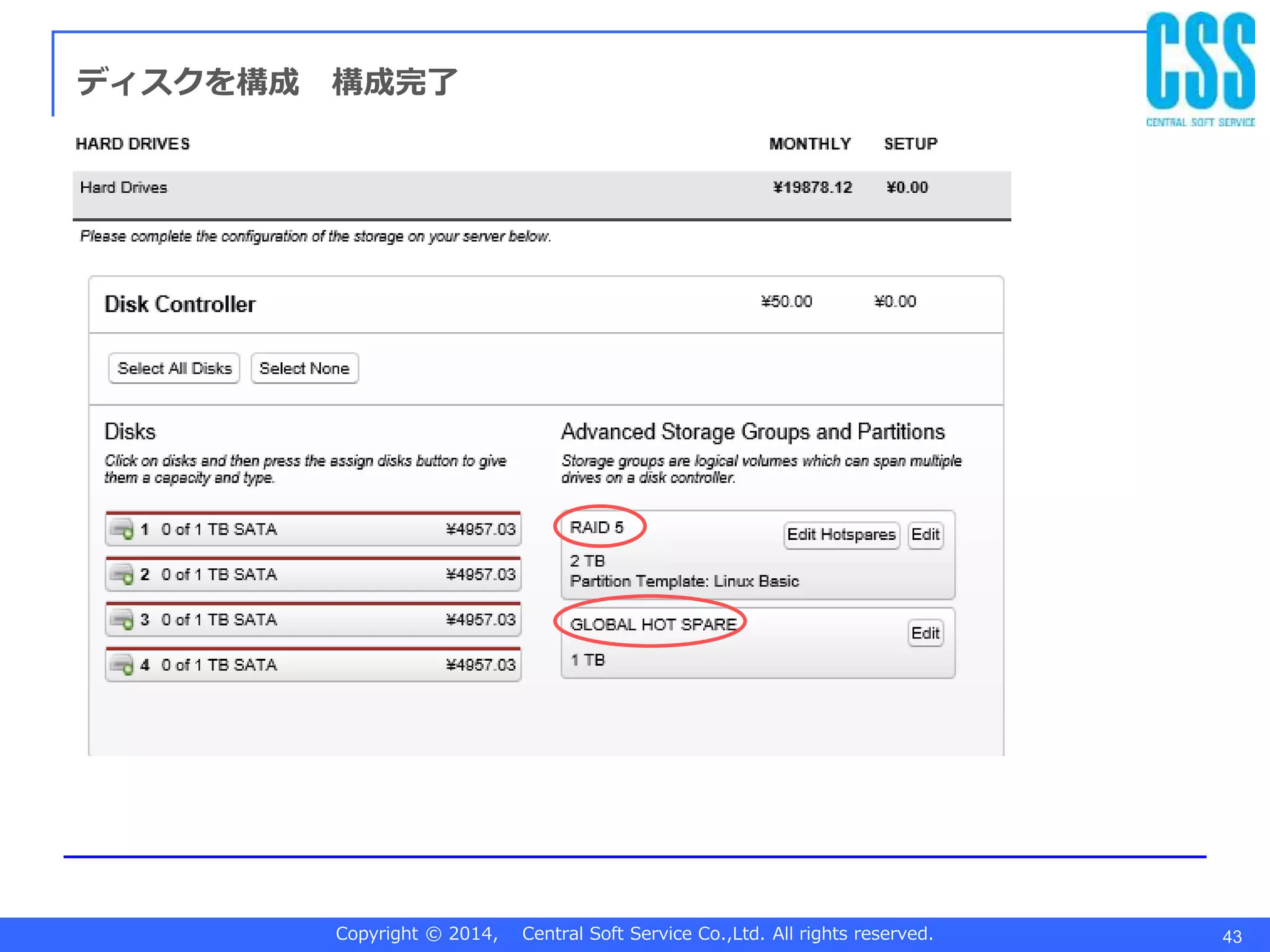Click the SETUP column header

pos(910,144)
